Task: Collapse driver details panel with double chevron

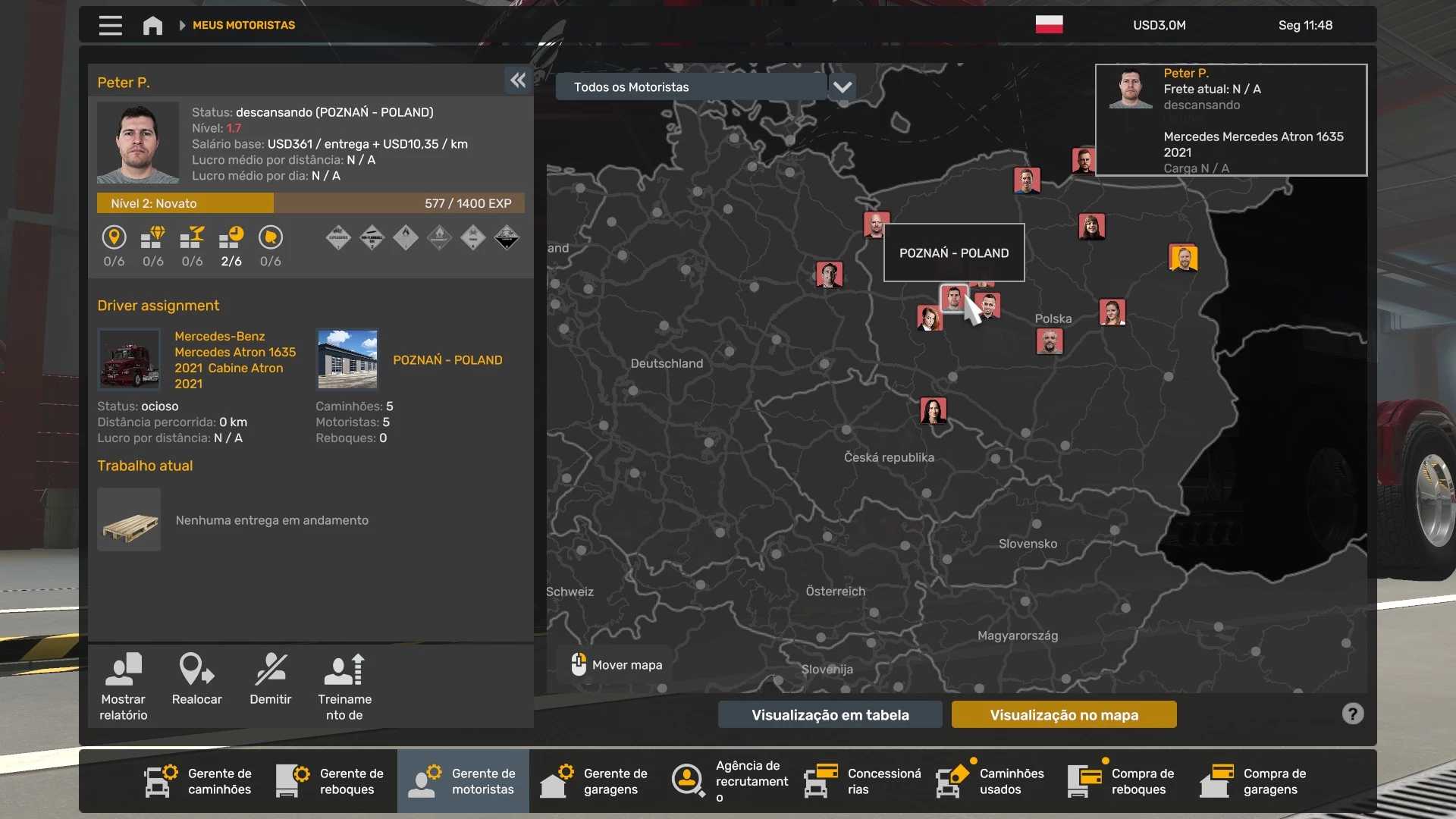Action: tap(518, 80)
